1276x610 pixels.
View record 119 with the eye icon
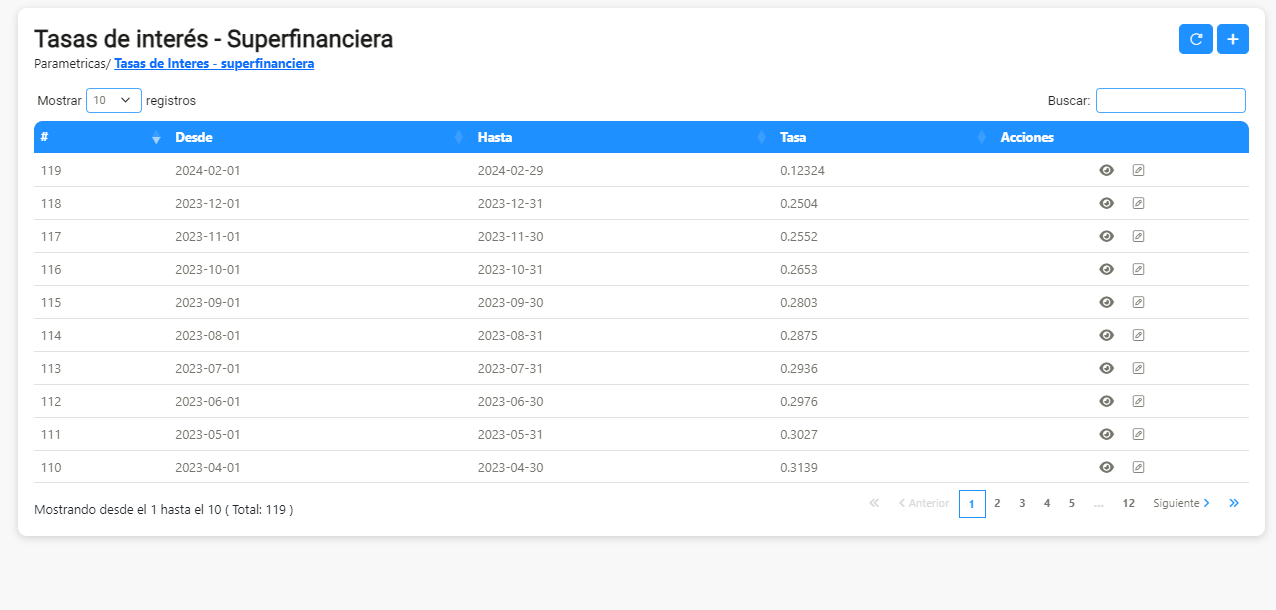[x=1106, y=170]
